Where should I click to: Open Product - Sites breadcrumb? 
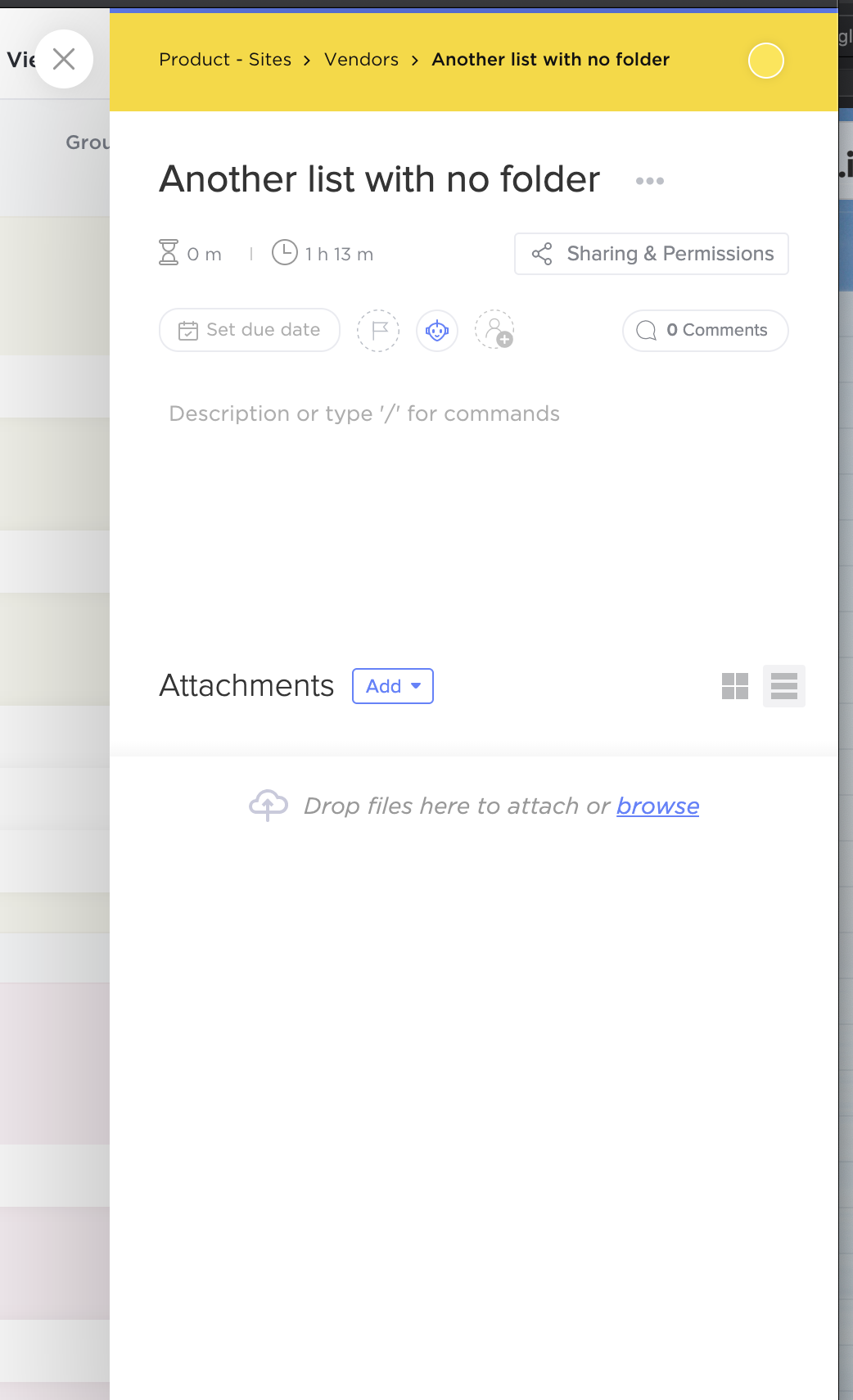click(225, 60)
